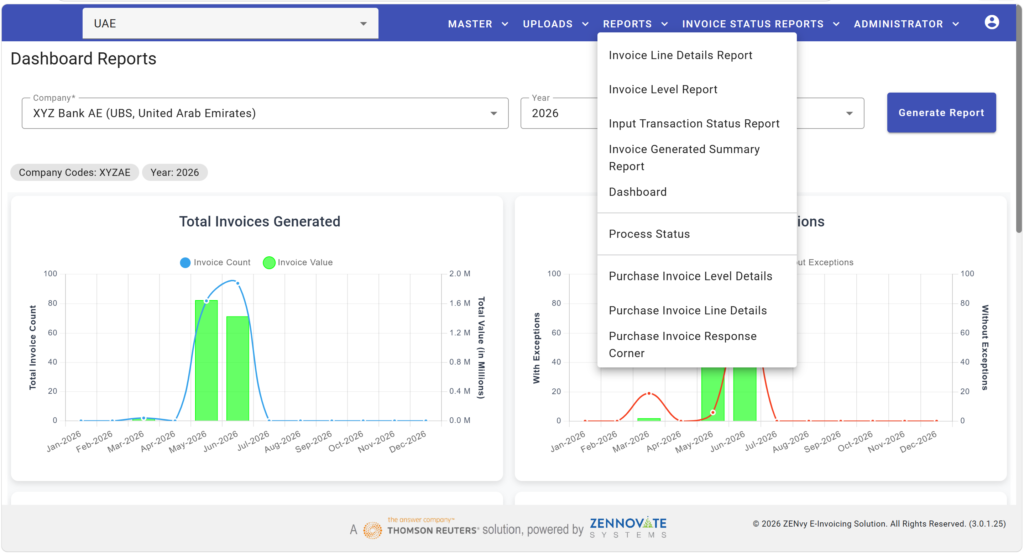Toggle the green Invoice Value legend marker
1024x554 pixels.
point(268,263)
